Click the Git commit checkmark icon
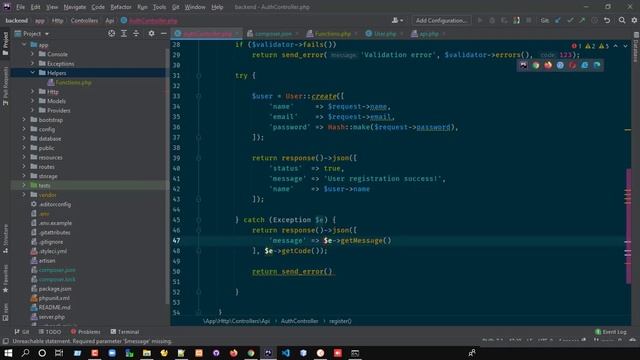The width and height of the screenshot is (640, 360). 570,20
